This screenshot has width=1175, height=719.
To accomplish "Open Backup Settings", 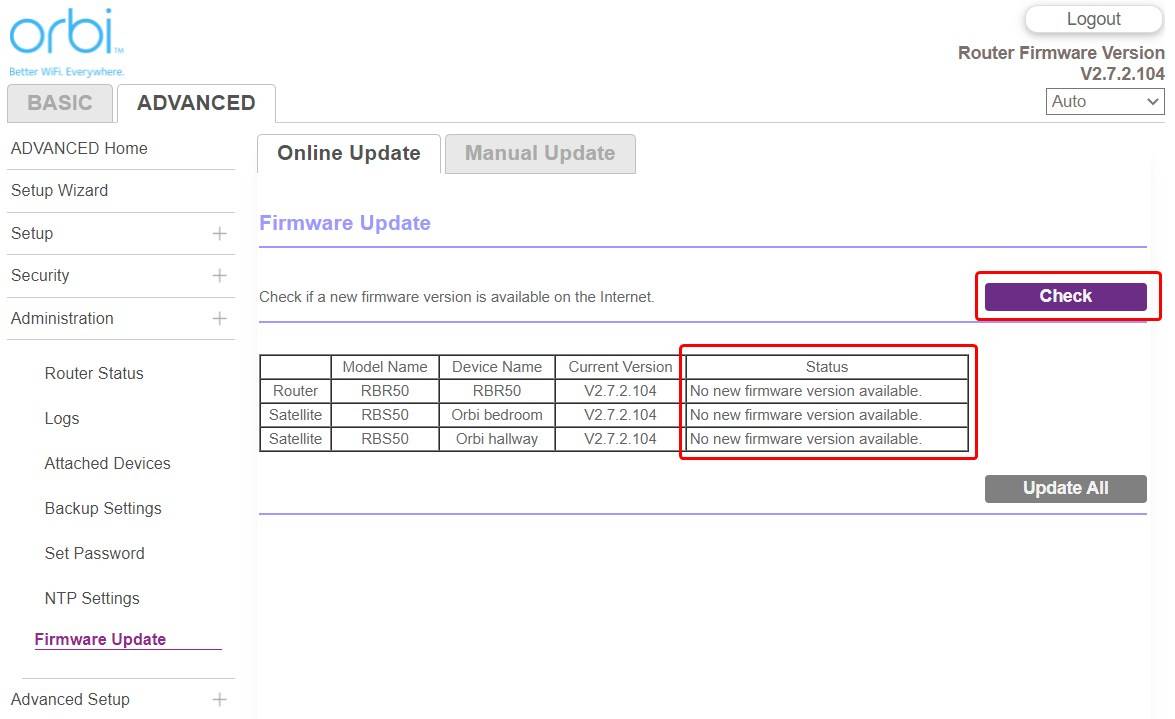I will pyautogui.click(x=102, y=508).
